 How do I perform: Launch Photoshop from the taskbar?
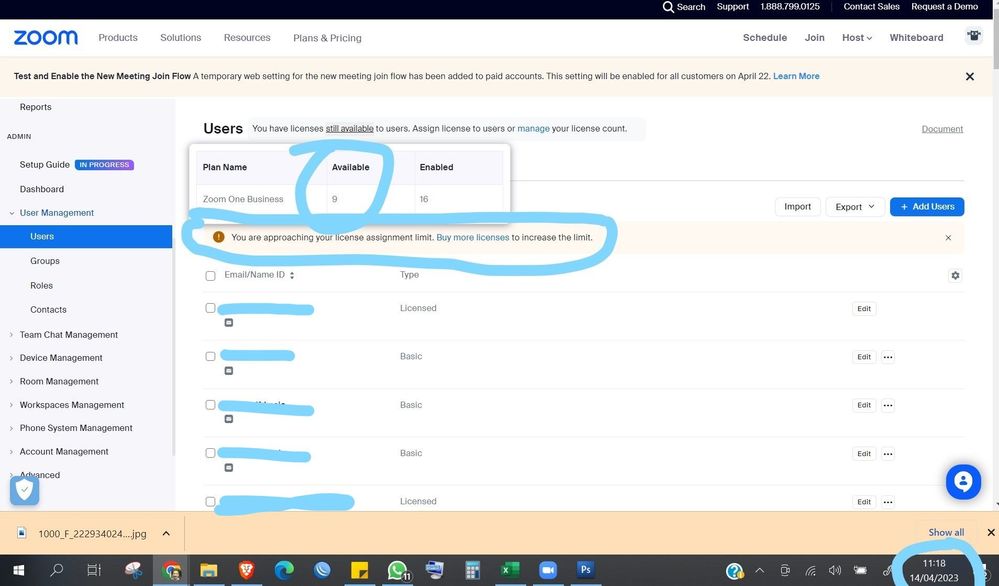click(x=585, y=569)
